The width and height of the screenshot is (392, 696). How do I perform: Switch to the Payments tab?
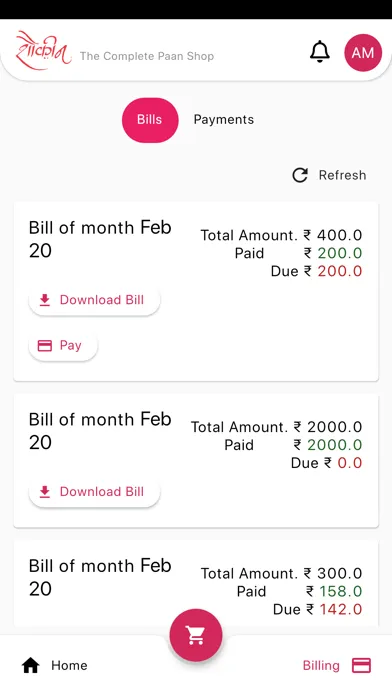[x=224, y=119]
